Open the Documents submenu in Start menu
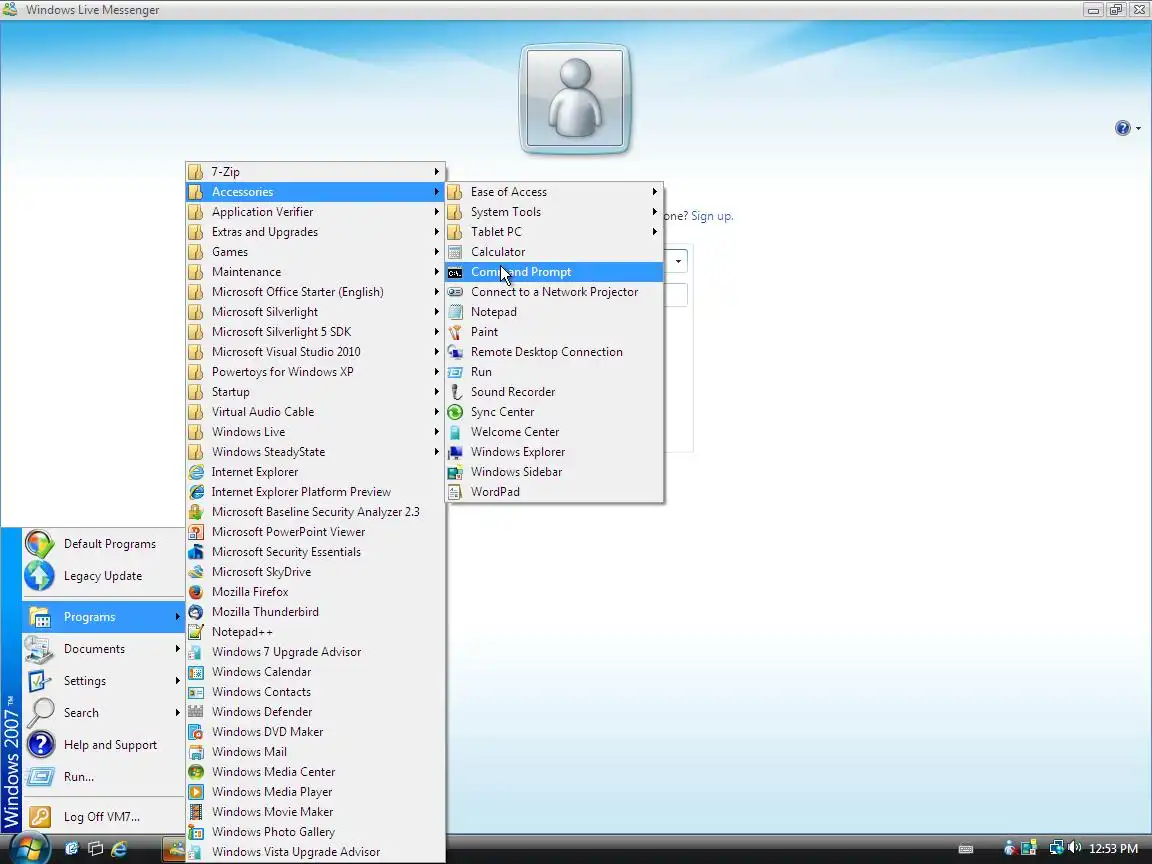 (103, 649)
